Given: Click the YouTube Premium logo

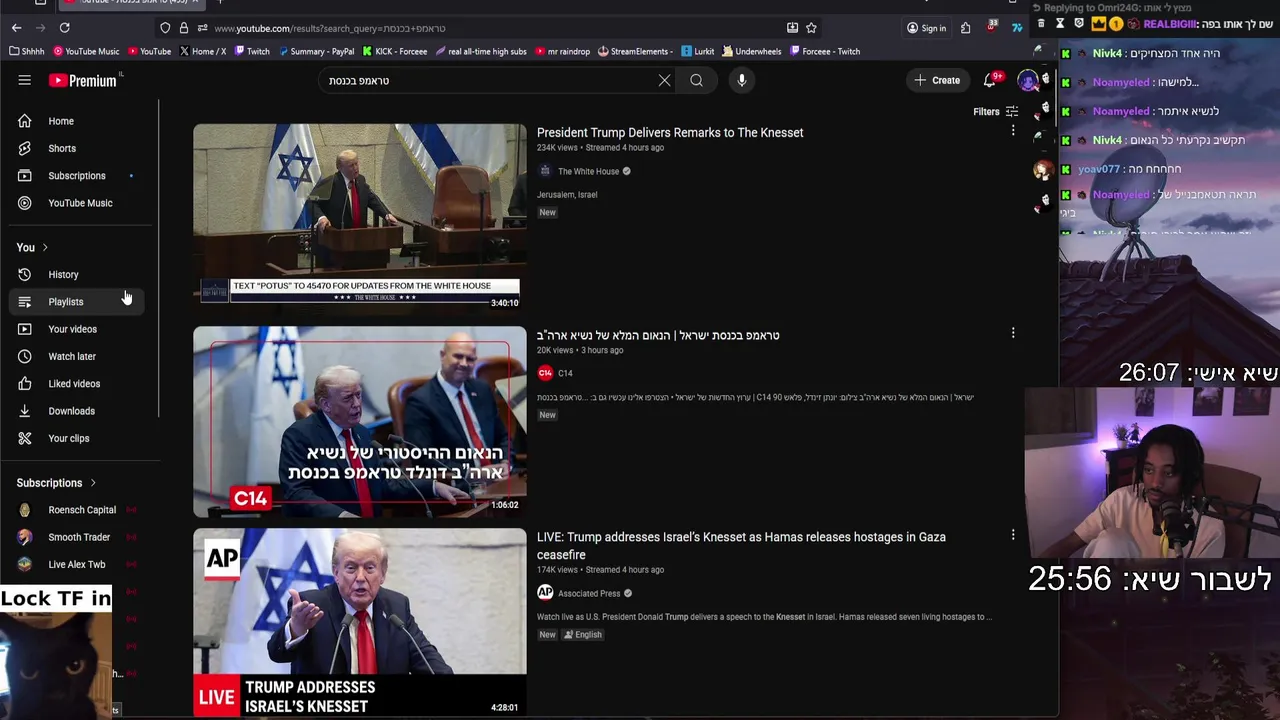Looking at the screenshot, I should tap(85, 80).
